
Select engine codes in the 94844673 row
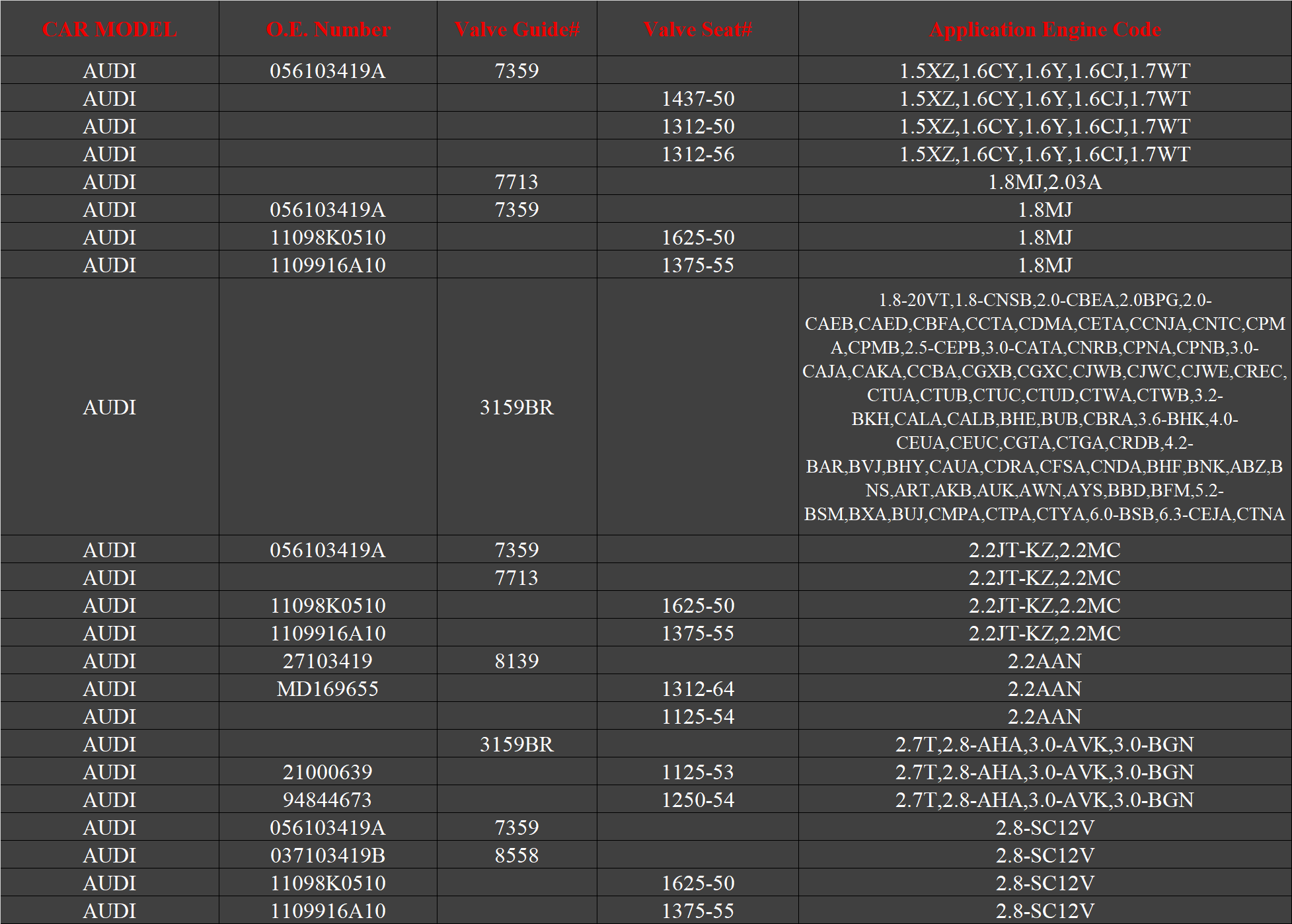1045,800
